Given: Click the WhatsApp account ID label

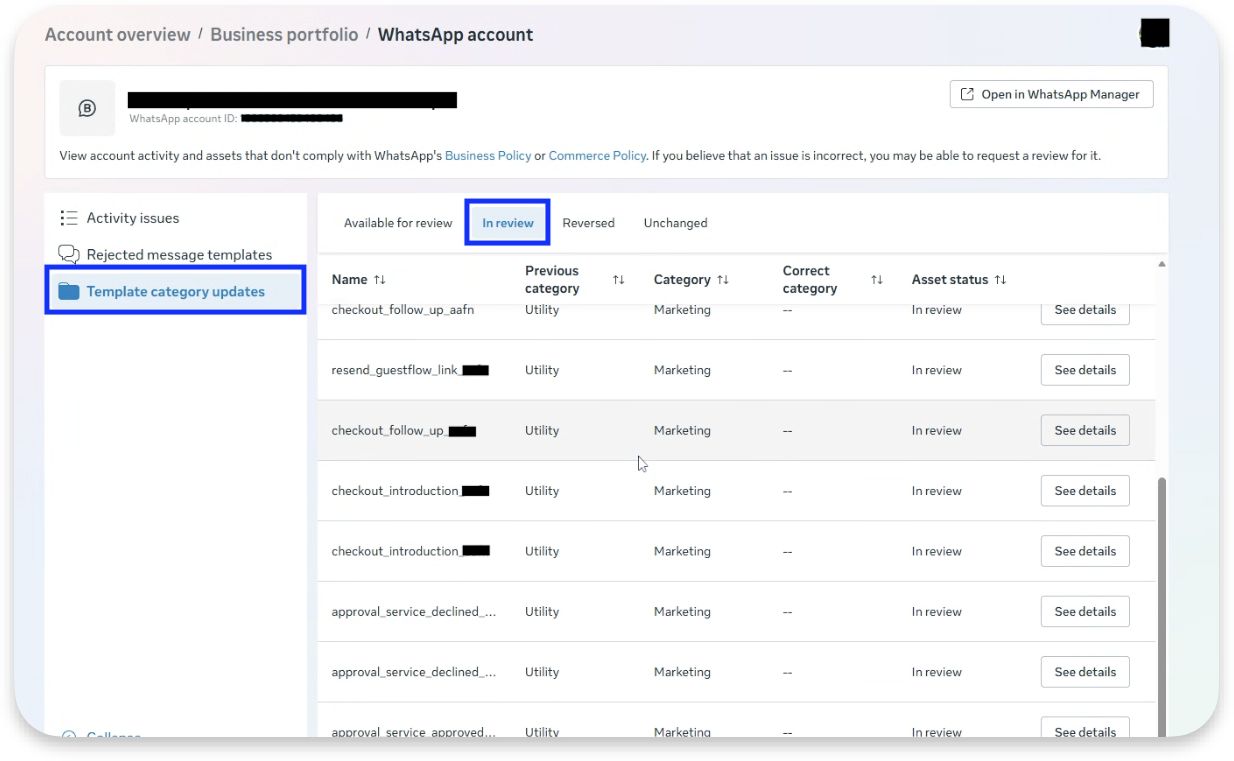Looking at the screenshot, I should pos(183,118).
